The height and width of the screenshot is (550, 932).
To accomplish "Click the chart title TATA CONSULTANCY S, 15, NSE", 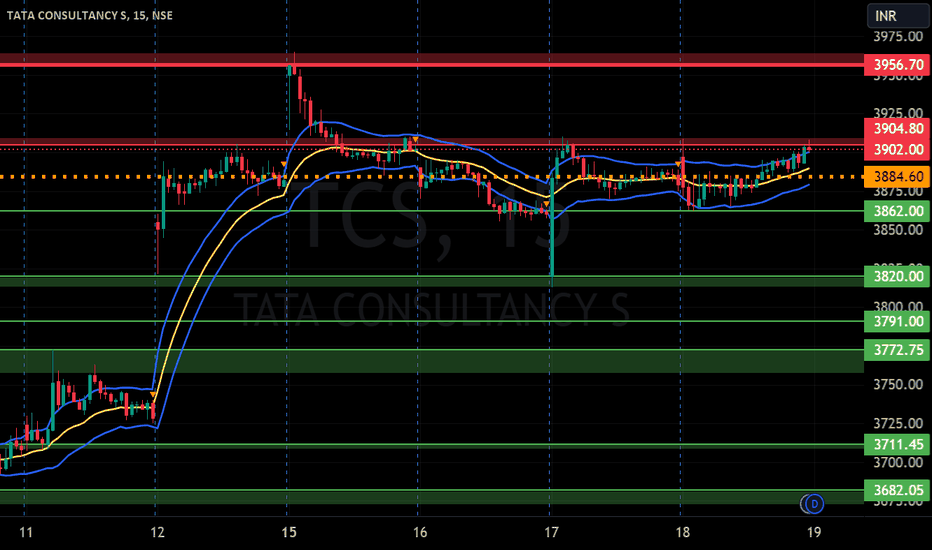I will click(90, 15).
